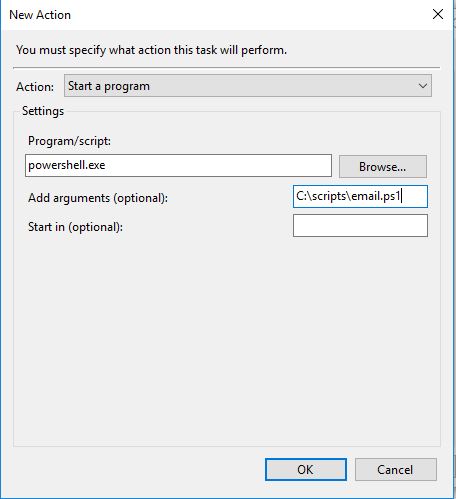This screenshot has height=499, width=456.
Task: Click the chevron arrow of Action combo box
Action: 423,86
